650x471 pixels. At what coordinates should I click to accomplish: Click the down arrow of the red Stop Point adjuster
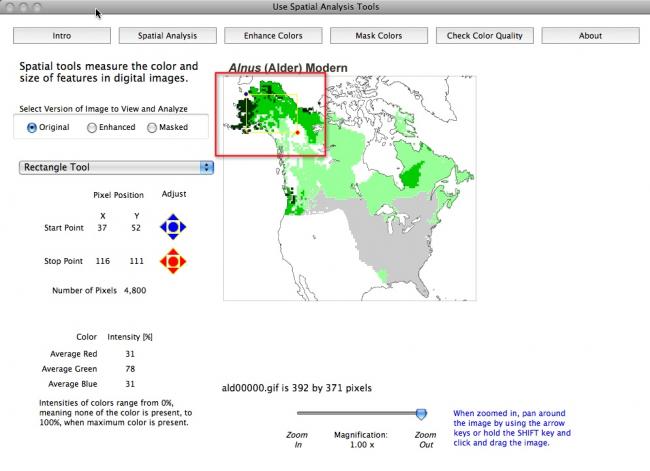coord(173,273)
